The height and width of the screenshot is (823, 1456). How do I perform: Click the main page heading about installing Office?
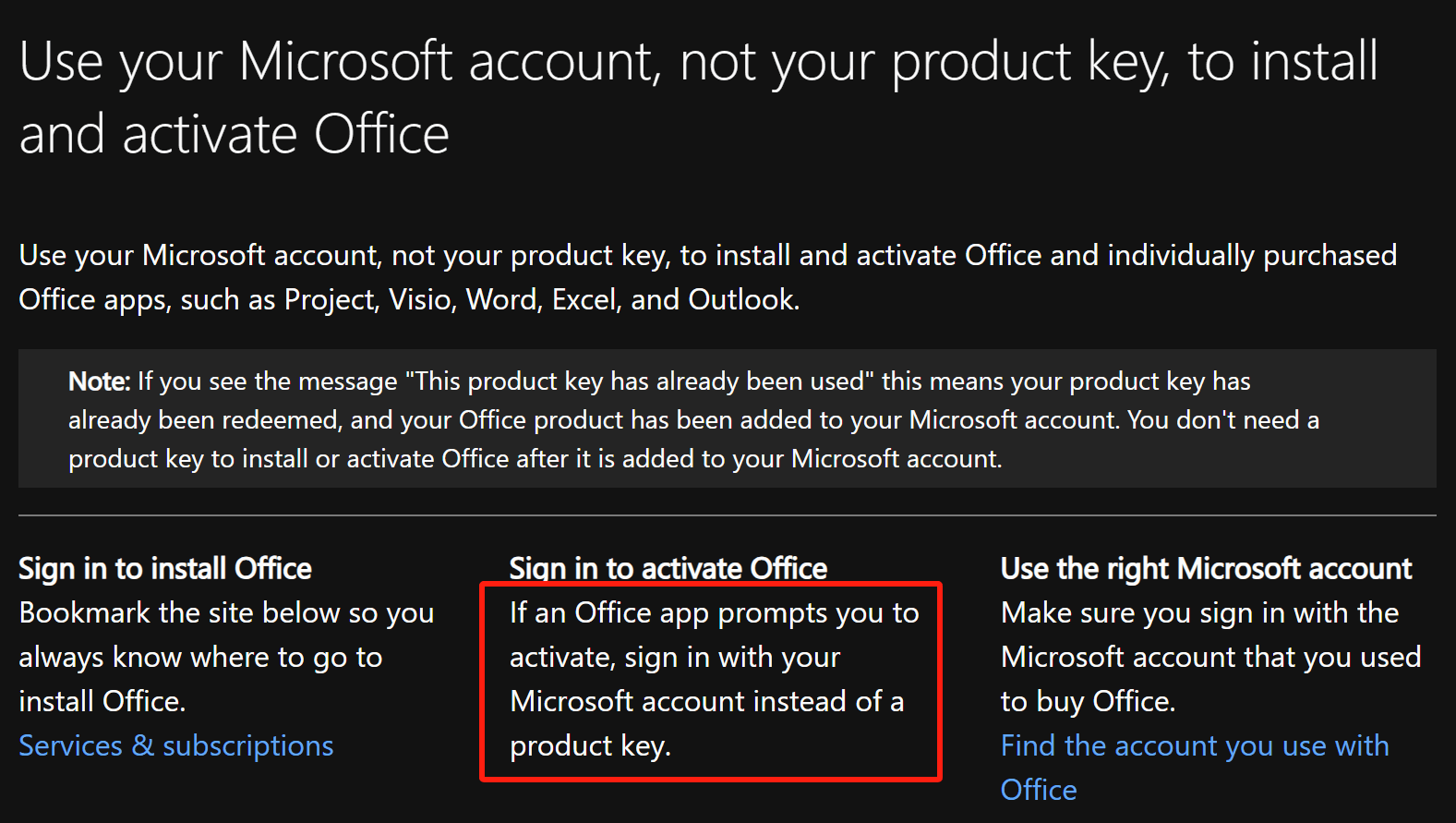point(698,98)
